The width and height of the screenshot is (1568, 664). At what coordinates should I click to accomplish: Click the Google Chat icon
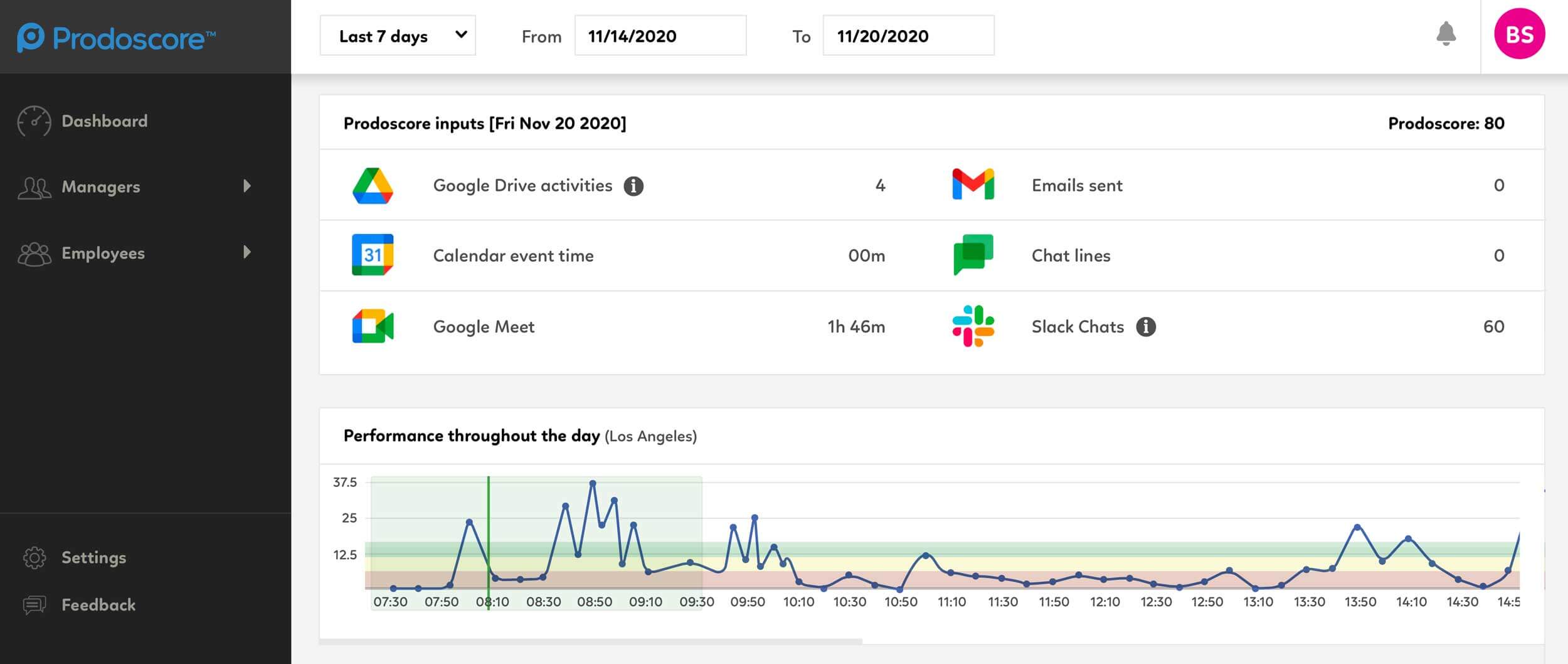point(973,255)
